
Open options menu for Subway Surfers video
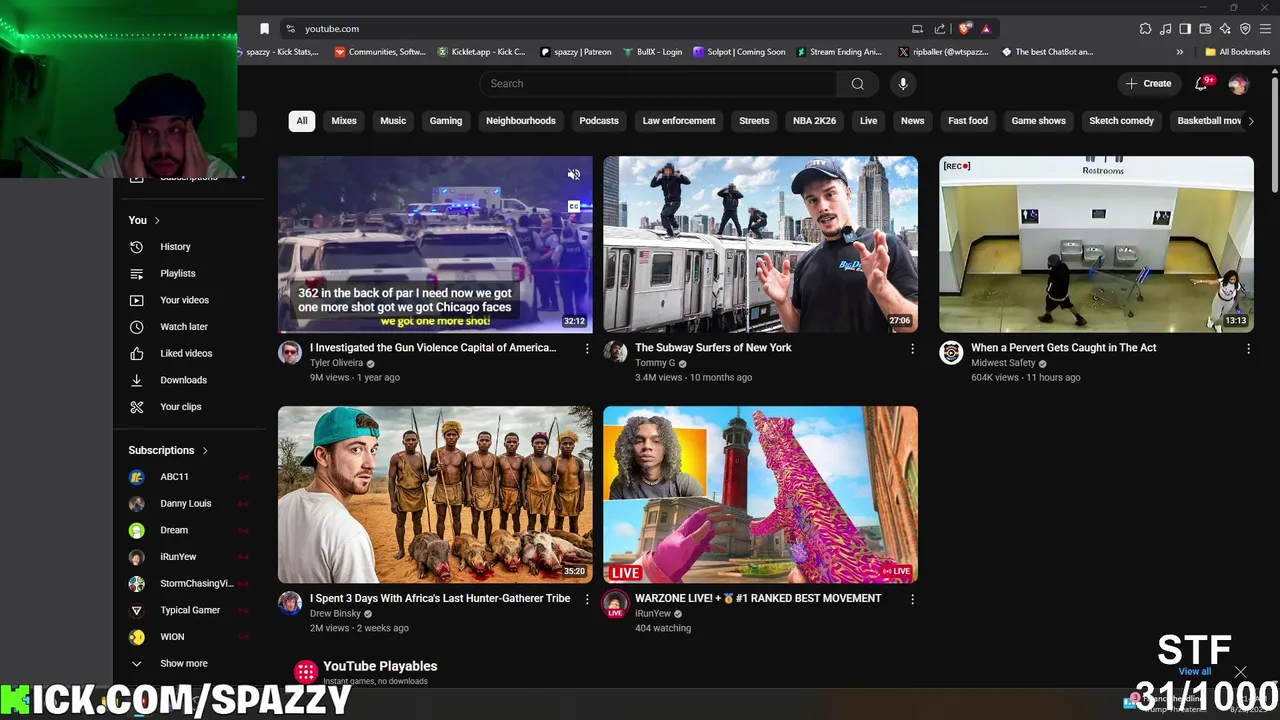pyautogui.click(x=912, y=349)
